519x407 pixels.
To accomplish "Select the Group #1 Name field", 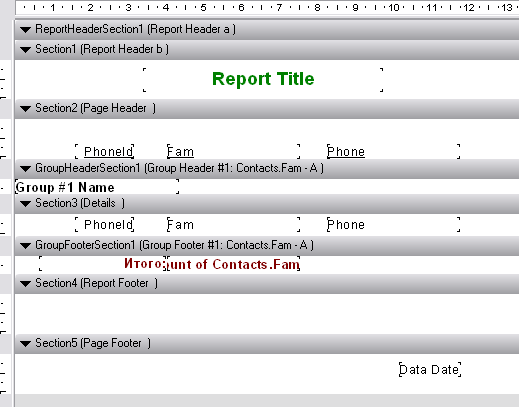I will coord(97,187).
